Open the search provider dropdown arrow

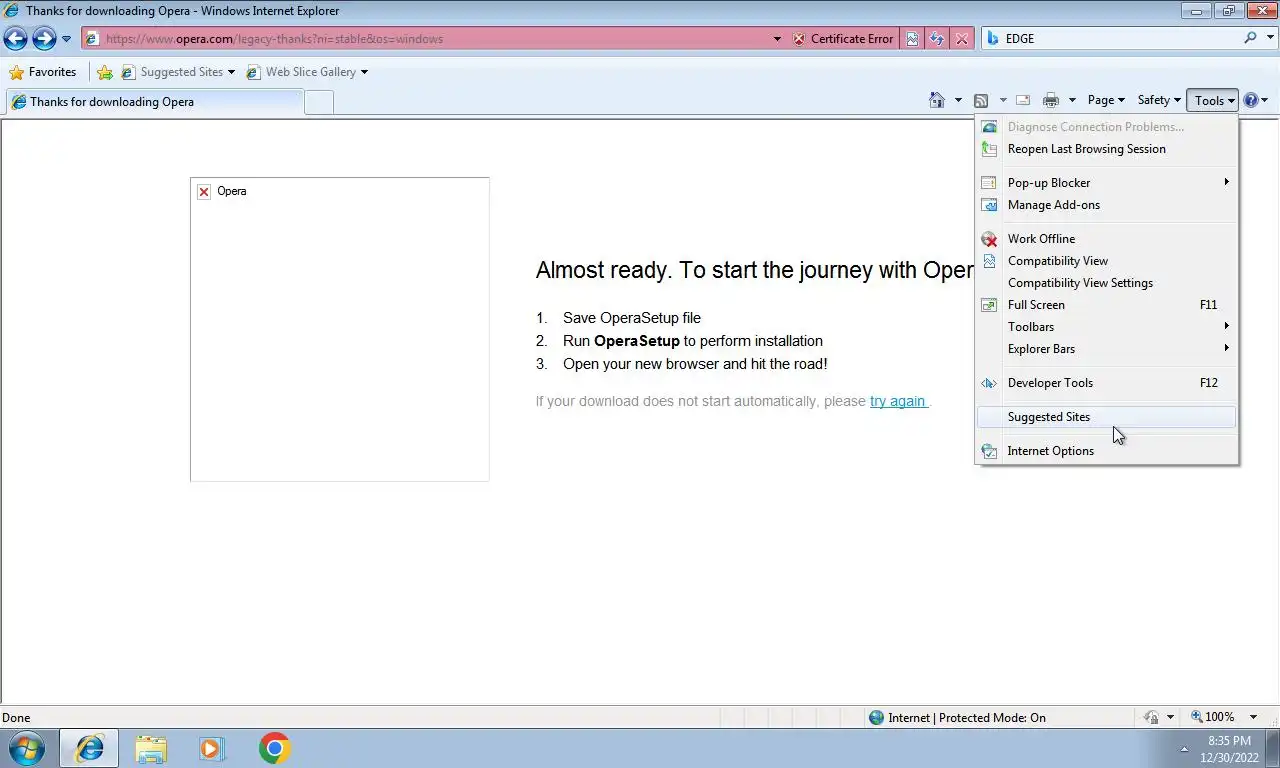coord(1269,38)
